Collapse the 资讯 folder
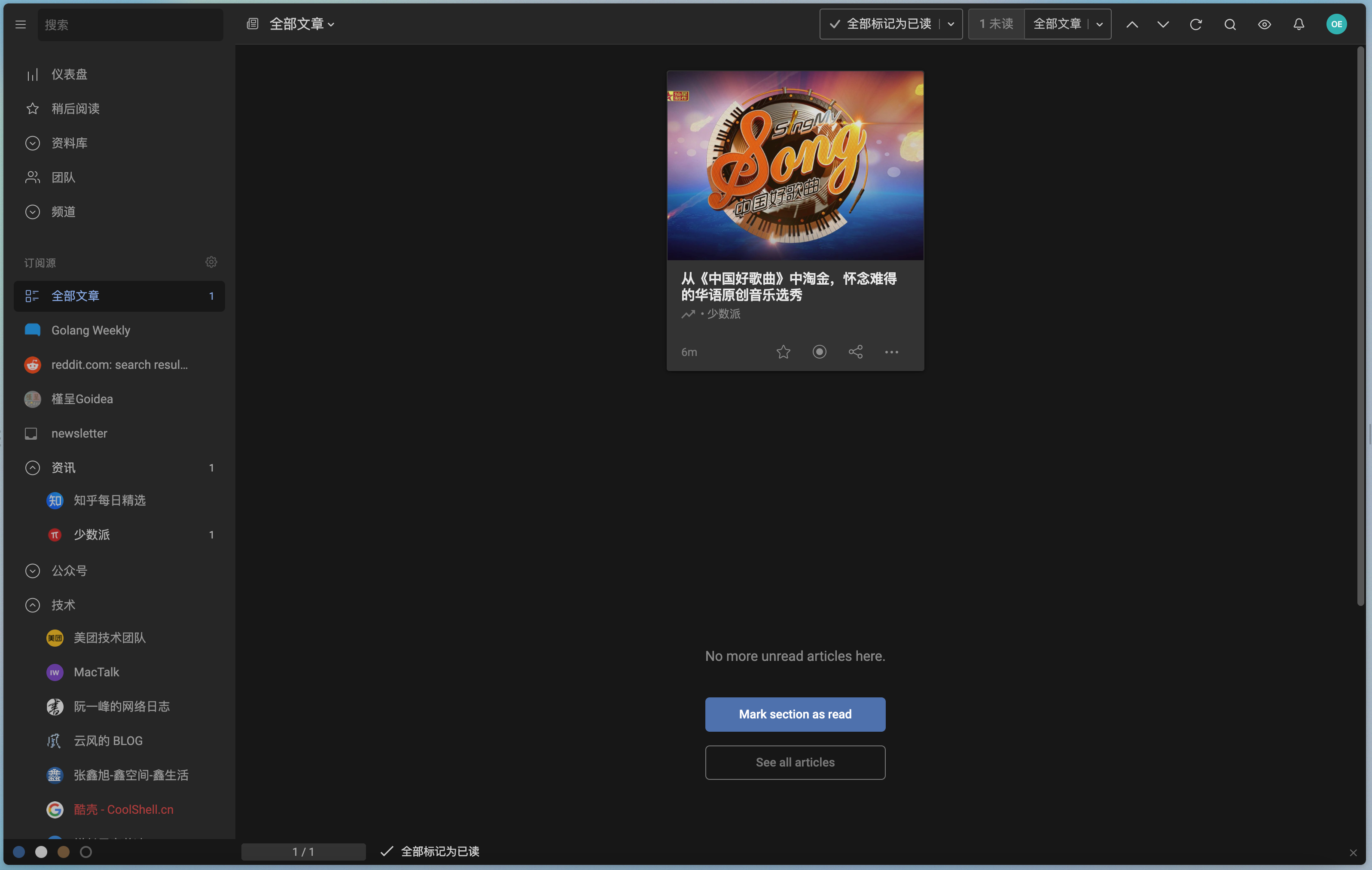1372x870 pixels. pos(33,468)
